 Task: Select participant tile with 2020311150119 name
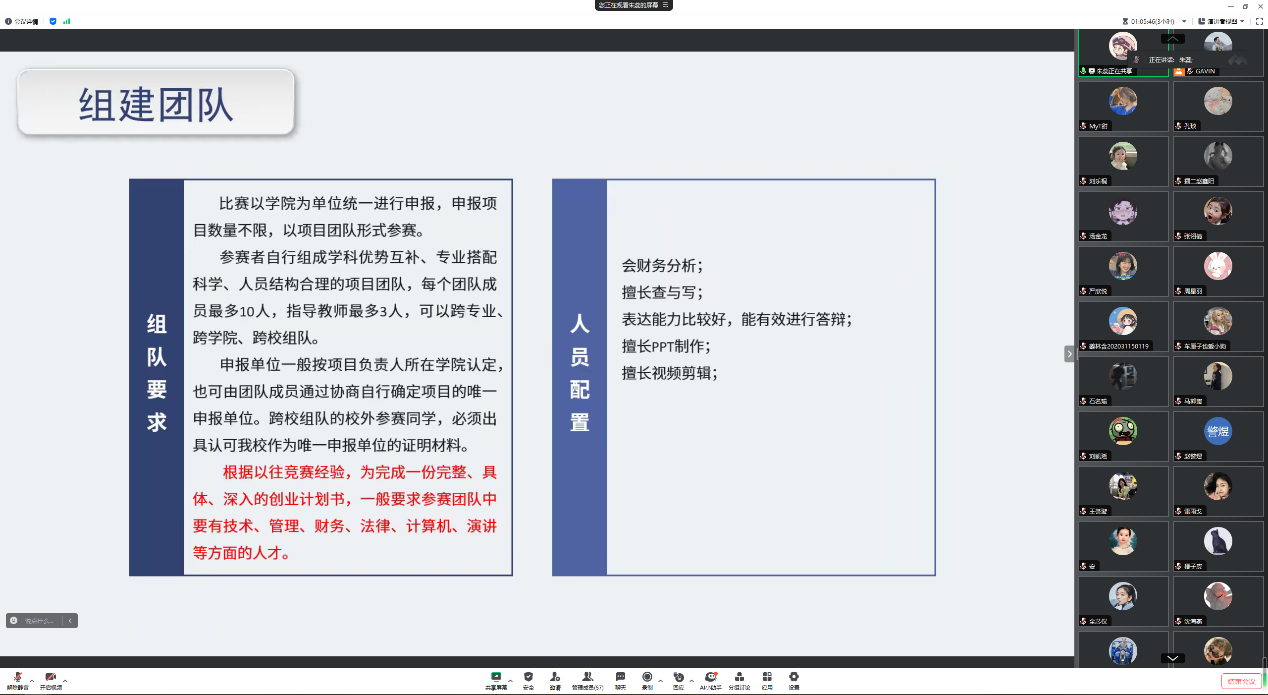pos(1123,326)
